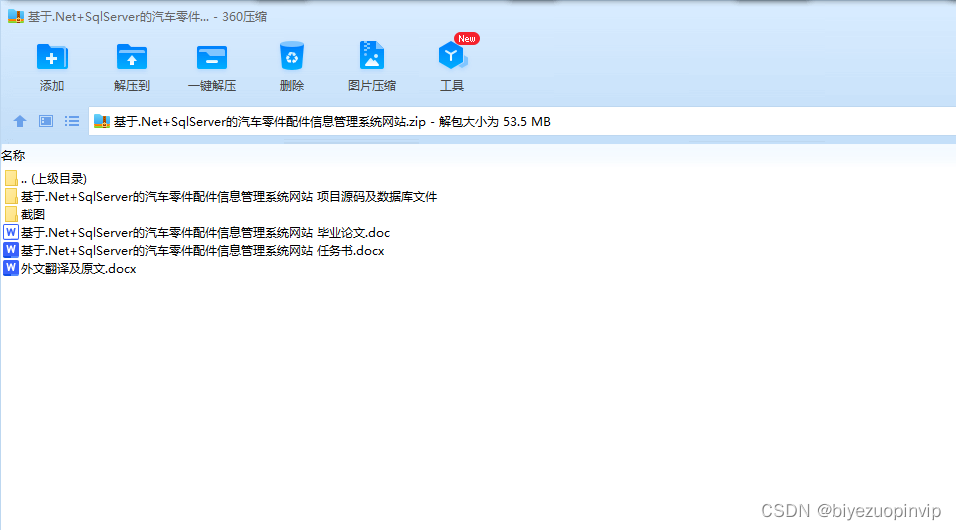
Task: Select the 外文翻译及原文.docx file
Action: coord(70,268)
